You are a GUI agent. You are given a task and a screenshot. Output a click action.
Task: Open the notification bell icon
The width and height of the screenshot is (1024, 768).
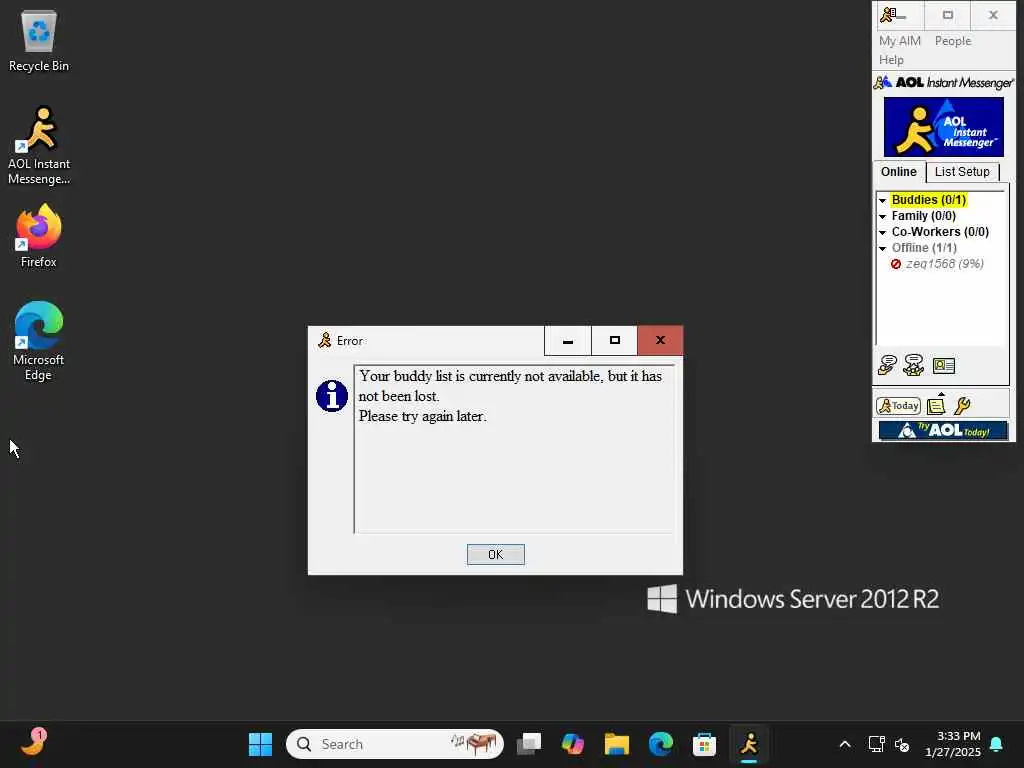point(997,744)
